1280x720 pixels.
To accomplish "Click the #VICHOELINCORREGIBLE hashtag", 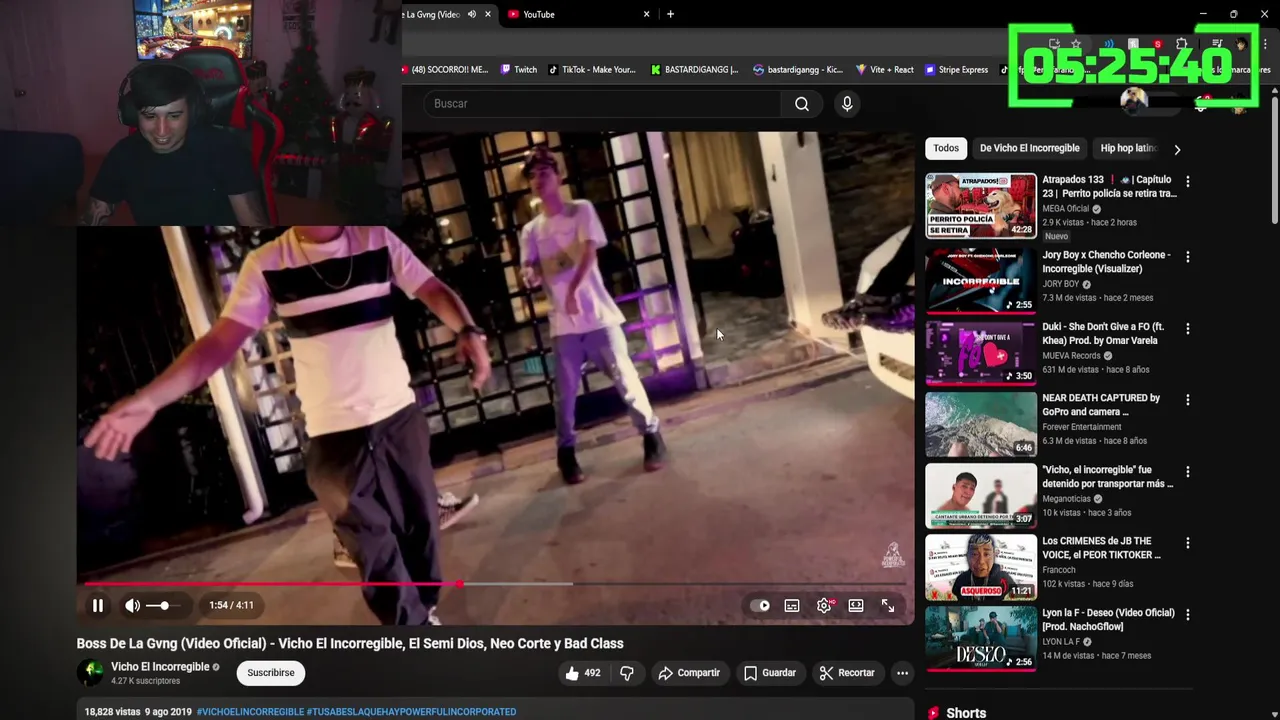I will point(250,712).
